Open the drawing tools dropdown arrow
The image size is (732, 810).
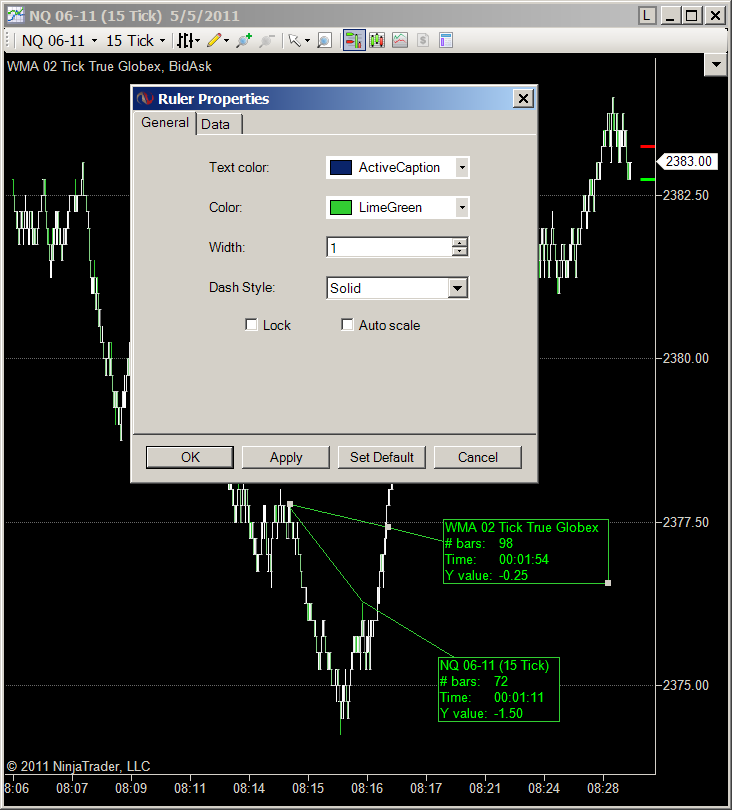pos(226,40)
